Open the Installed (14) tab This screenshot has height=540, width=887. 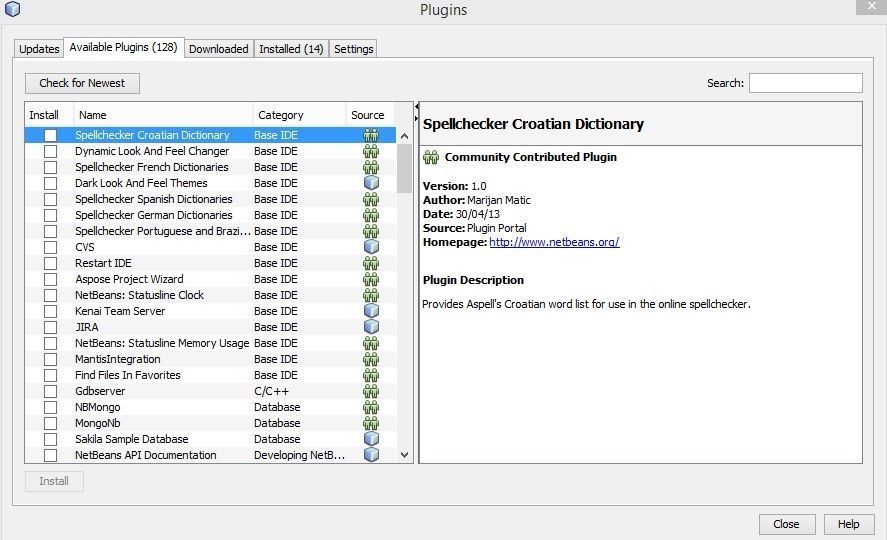(291, 49)
